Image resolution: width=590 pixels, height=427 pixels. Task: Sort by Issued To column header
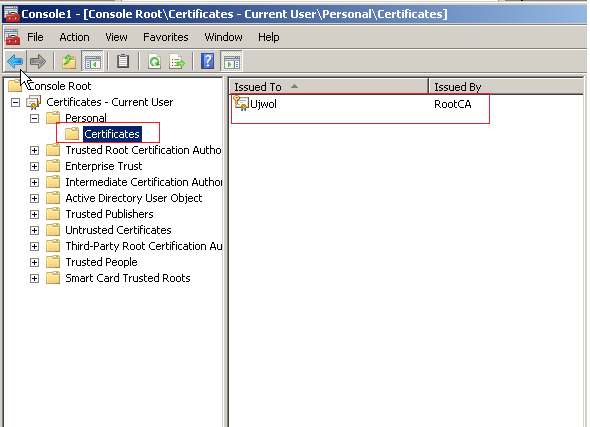click(329, 87)
